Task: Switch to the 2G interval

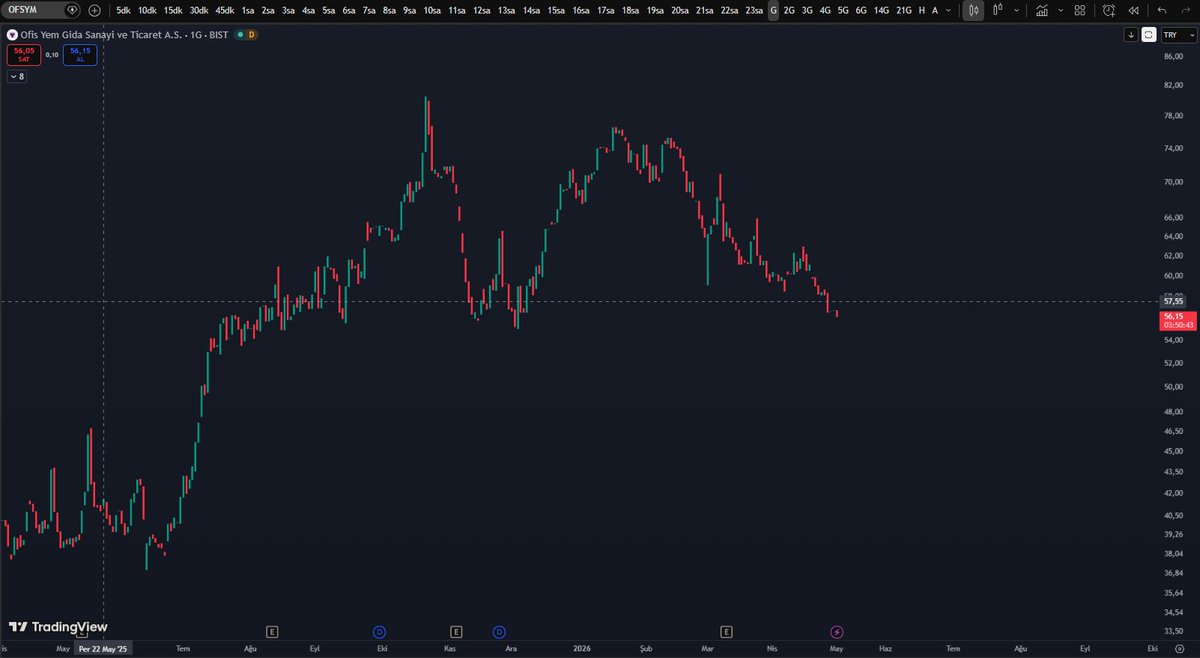Action: tap(790, 10)
